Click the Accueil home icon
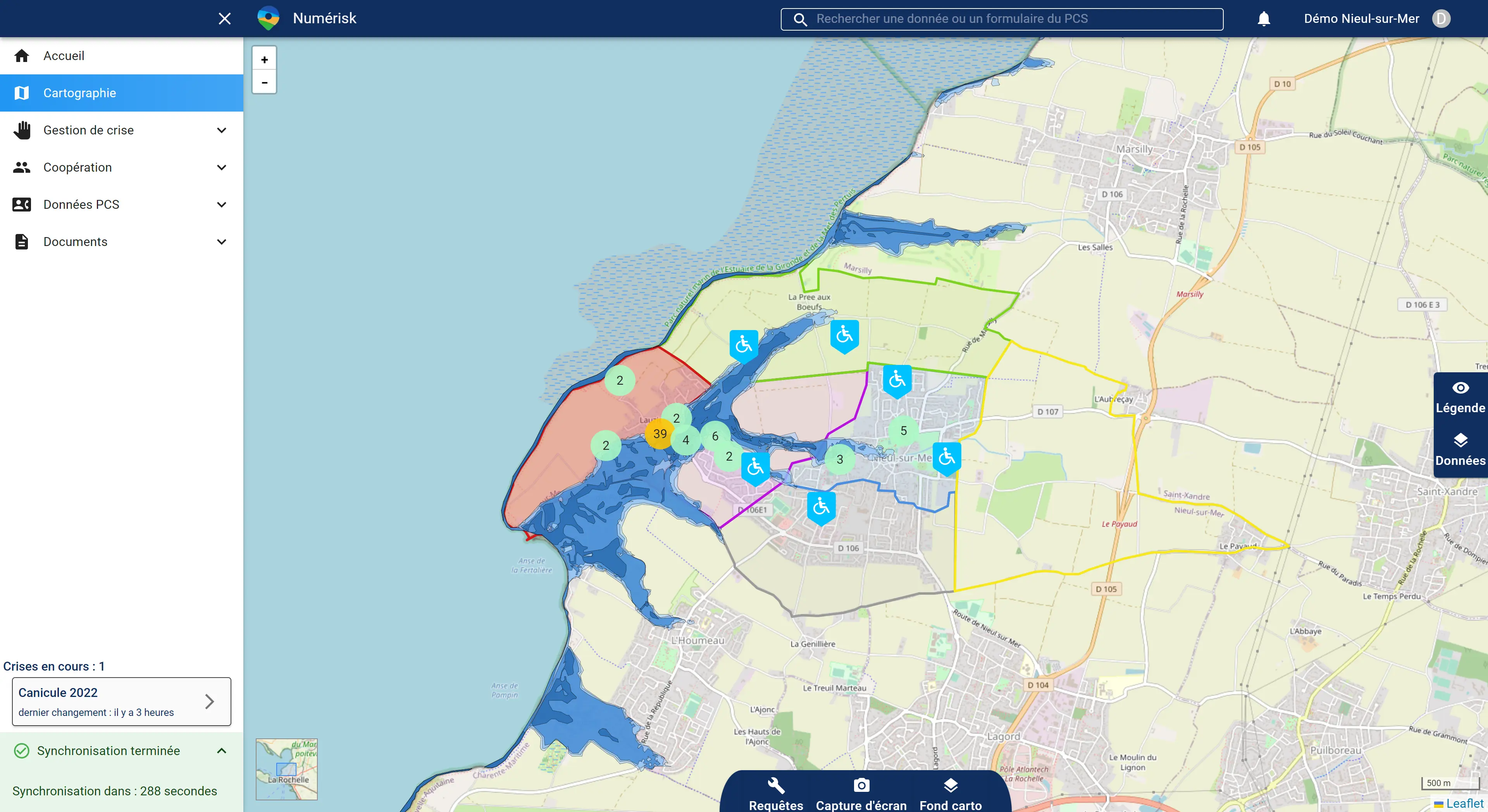Screen dimensions: 1488x812 pos(22,55)
